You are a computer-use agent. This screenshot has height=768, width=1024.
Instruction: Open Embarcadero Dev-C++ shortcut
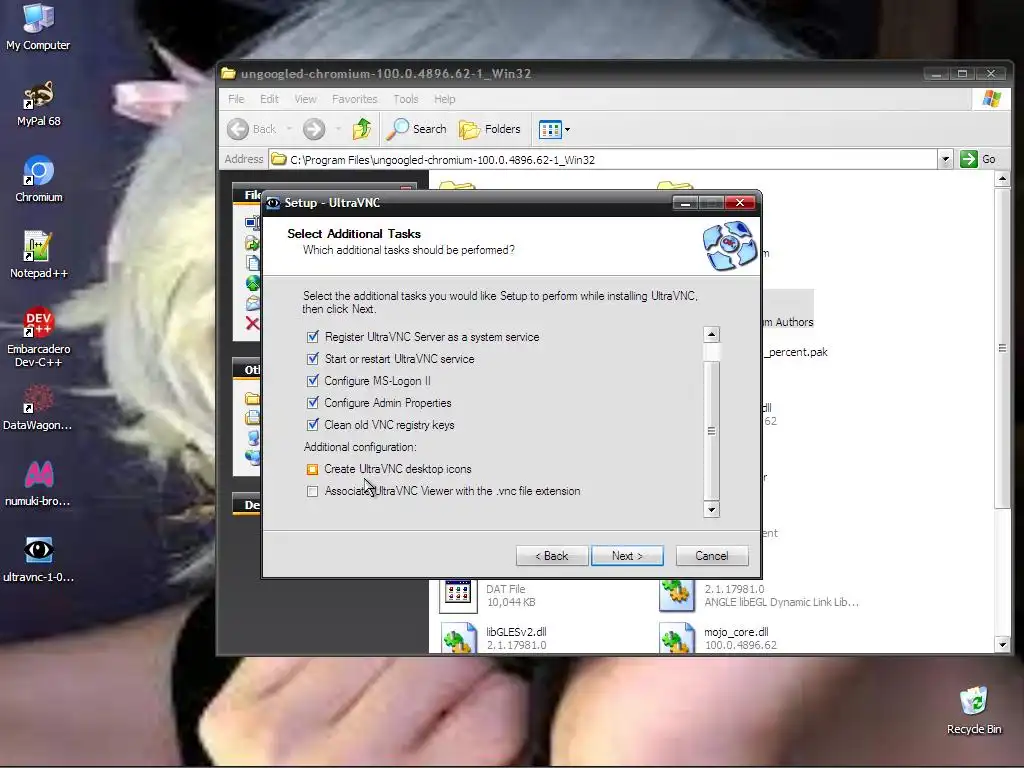39,338
